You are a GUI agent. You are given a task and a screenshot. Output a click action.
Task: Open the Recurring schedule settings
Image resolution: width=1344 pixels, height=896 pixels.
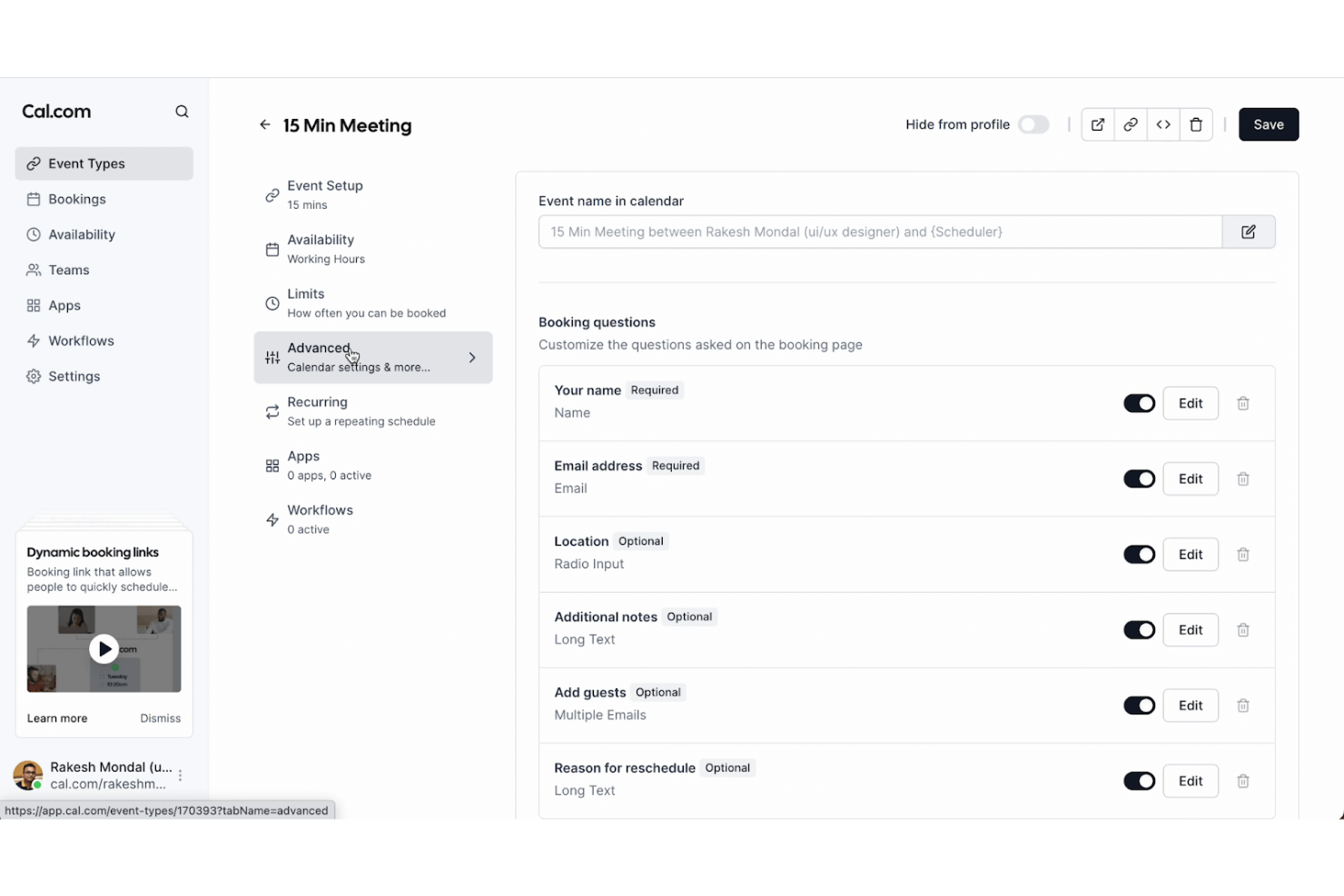click(361, 411)
